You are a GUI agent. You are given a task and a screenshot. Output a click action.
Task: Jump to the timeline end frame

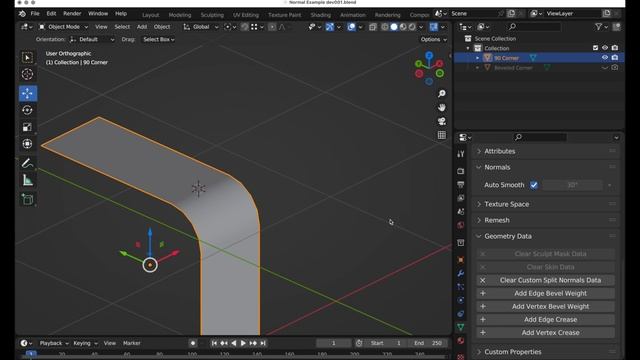[263, 343]
